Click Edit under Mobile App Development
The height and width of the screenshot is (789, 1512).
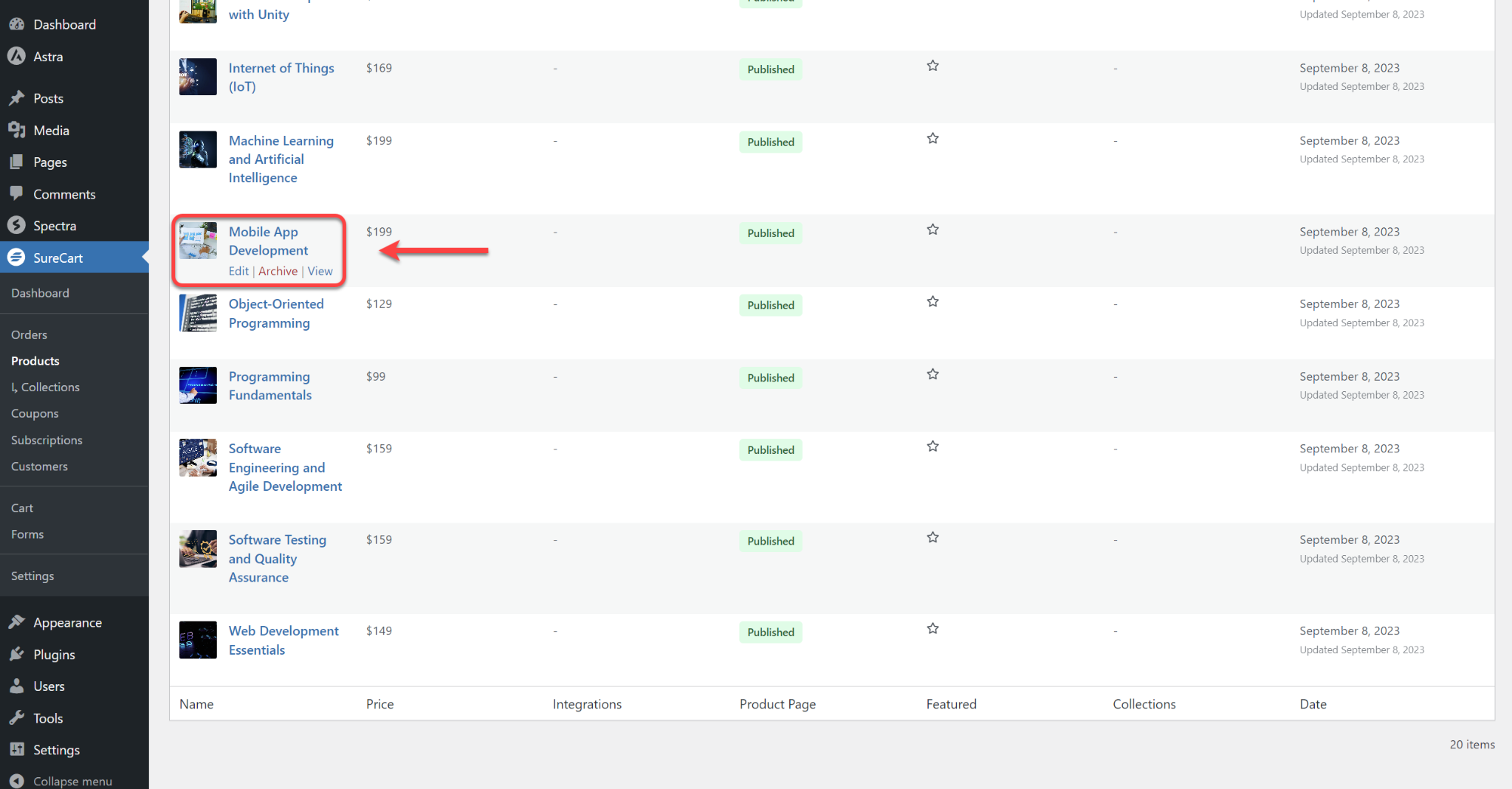tap(238, 271)
